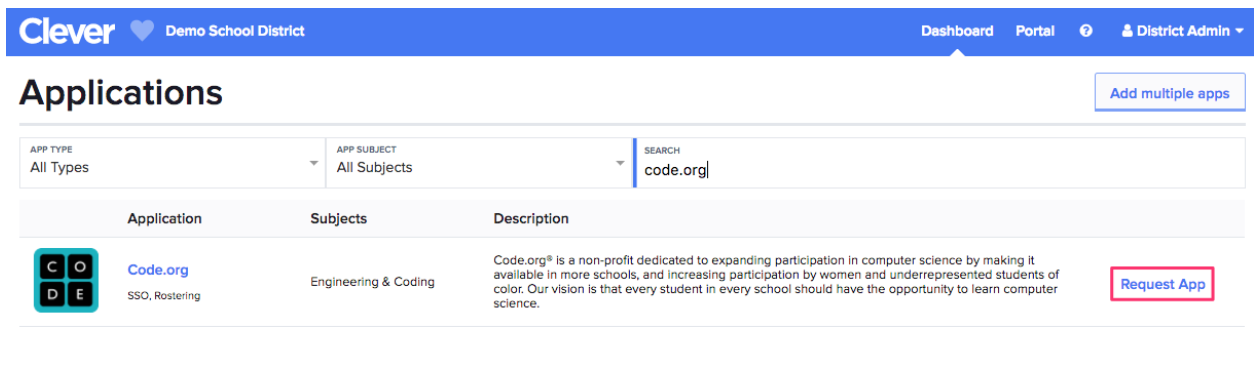Open the Code.org app logo thumbnail
The height and width of the screenshot is (366, 1260).
coord(66,281)
